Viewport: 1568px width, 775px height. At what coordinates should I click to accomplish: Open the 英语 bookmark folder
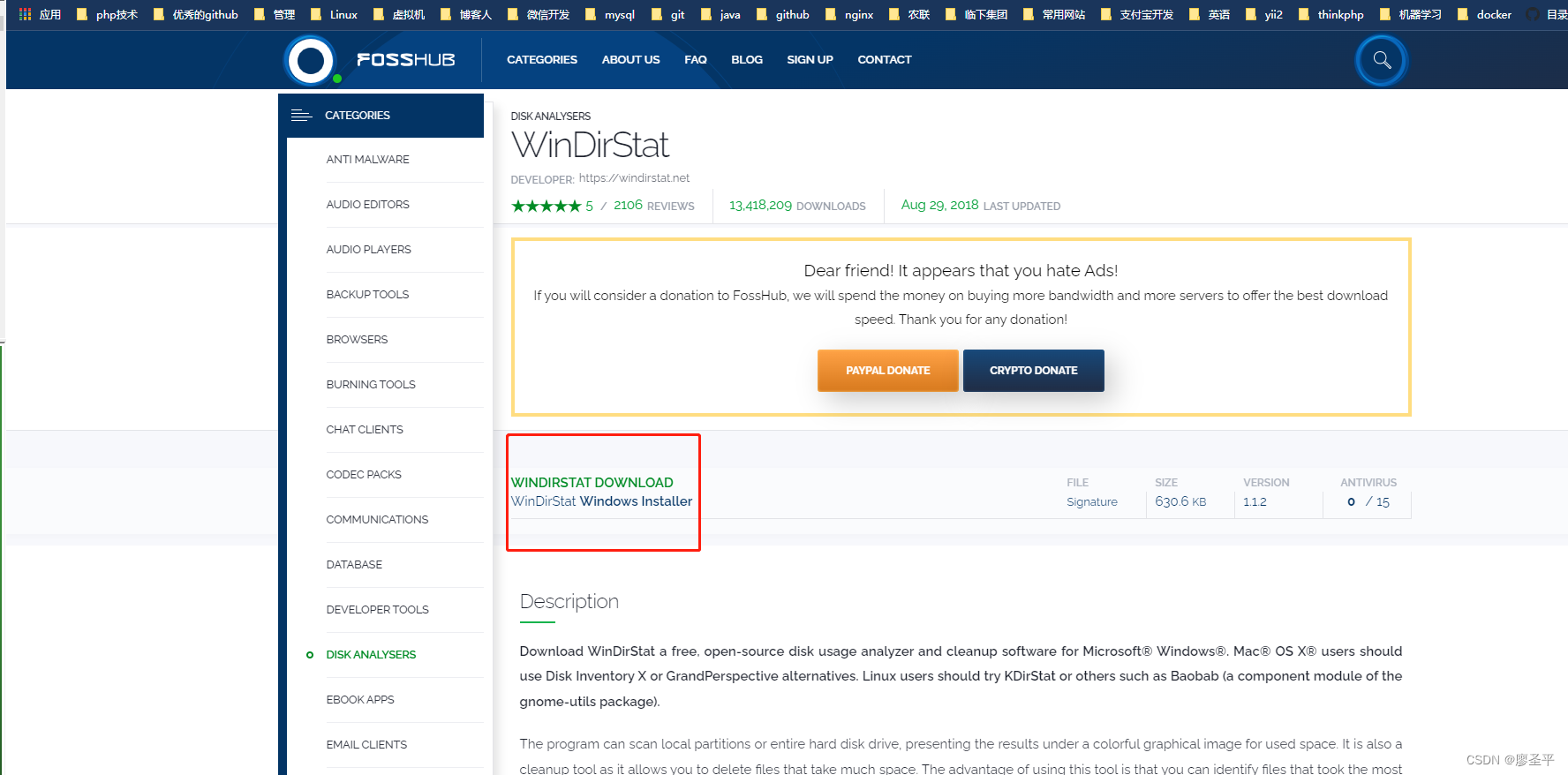point(1210,14)
